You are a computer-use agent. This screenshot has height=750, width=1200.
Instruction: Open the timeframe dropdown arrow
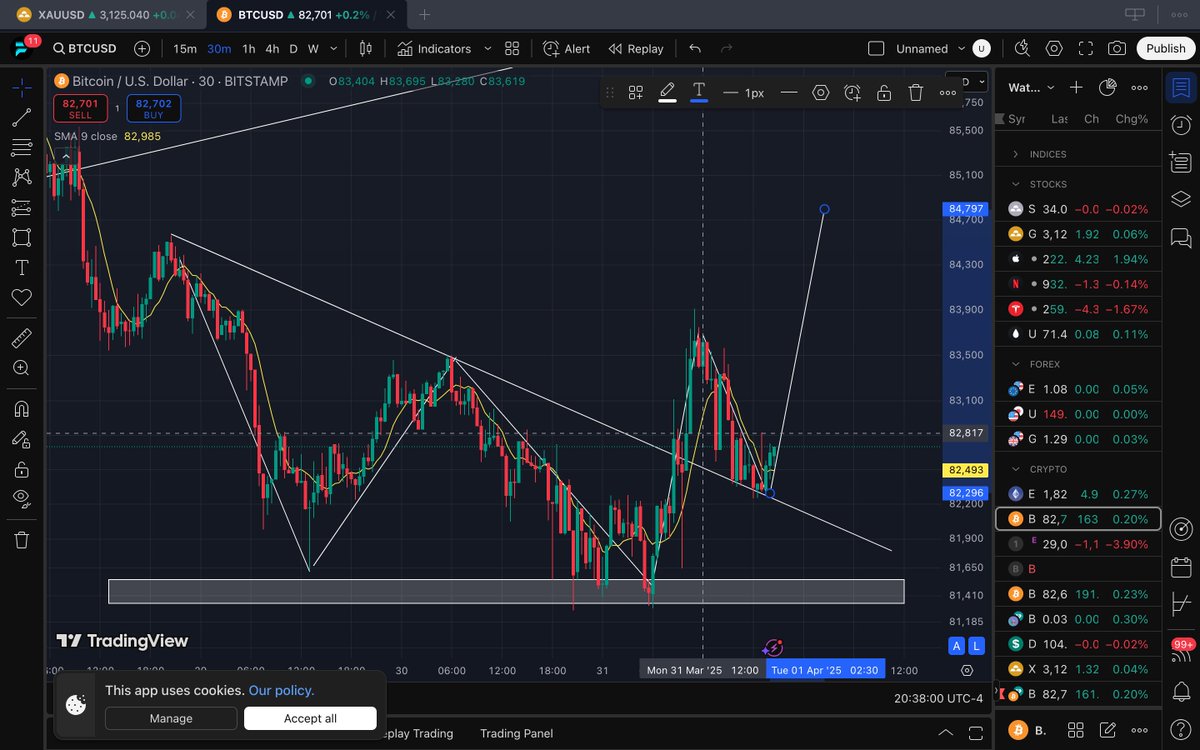pyautogui.click(x=333, y=48)
